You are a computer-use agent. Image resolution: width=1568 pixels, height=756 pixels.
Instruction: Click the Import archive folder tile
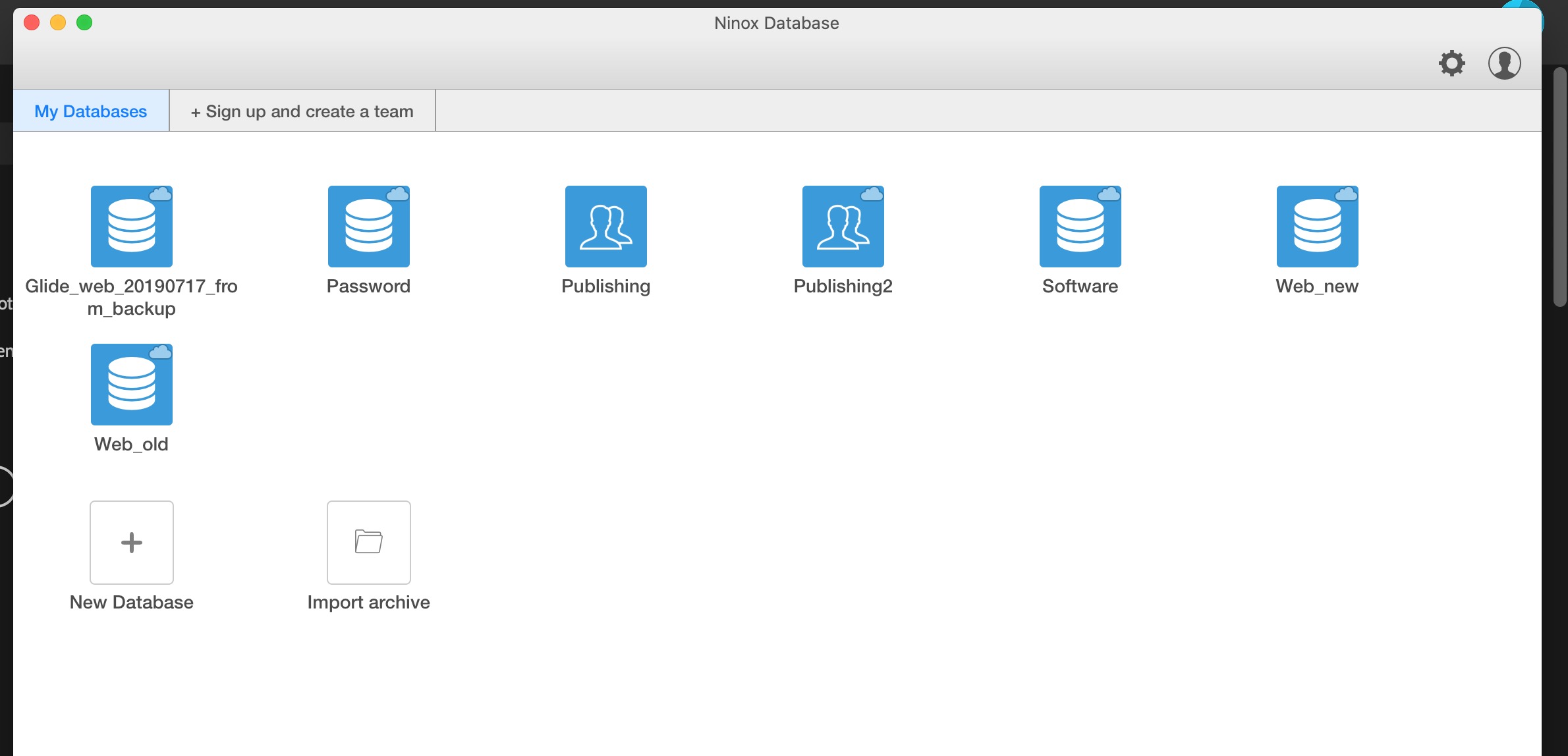(x=369, y=543)
